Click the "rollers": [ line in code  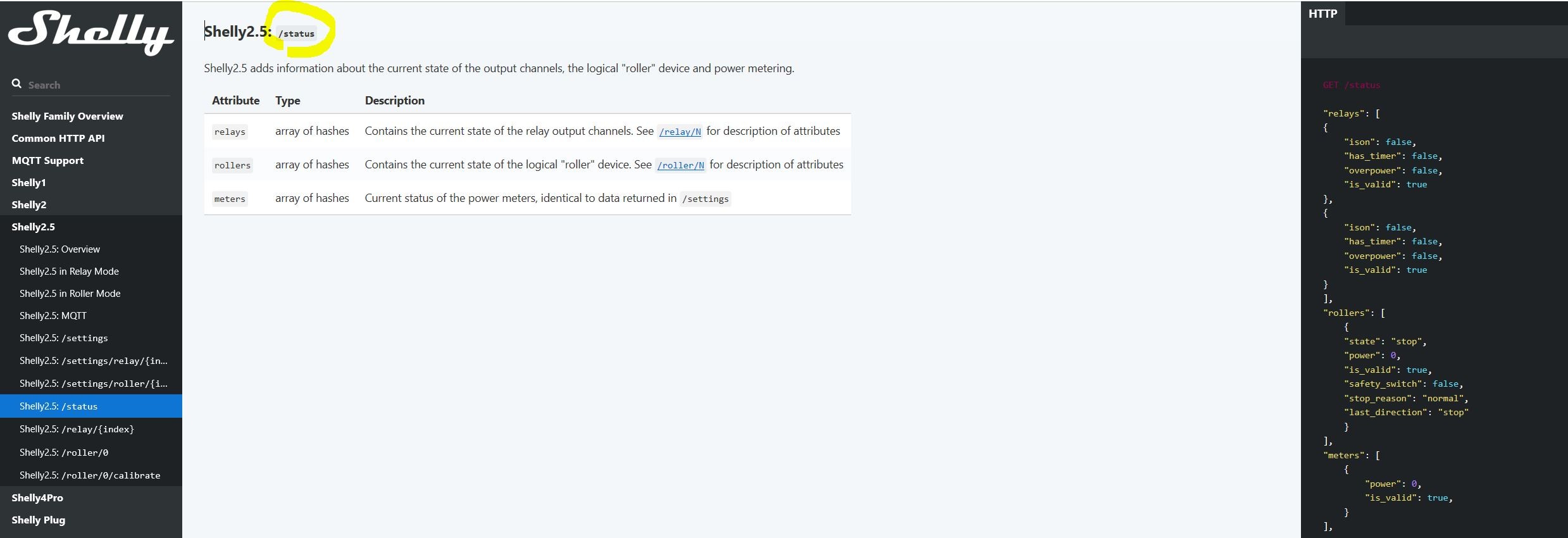pyautogui.click(x=1354, y=313)
